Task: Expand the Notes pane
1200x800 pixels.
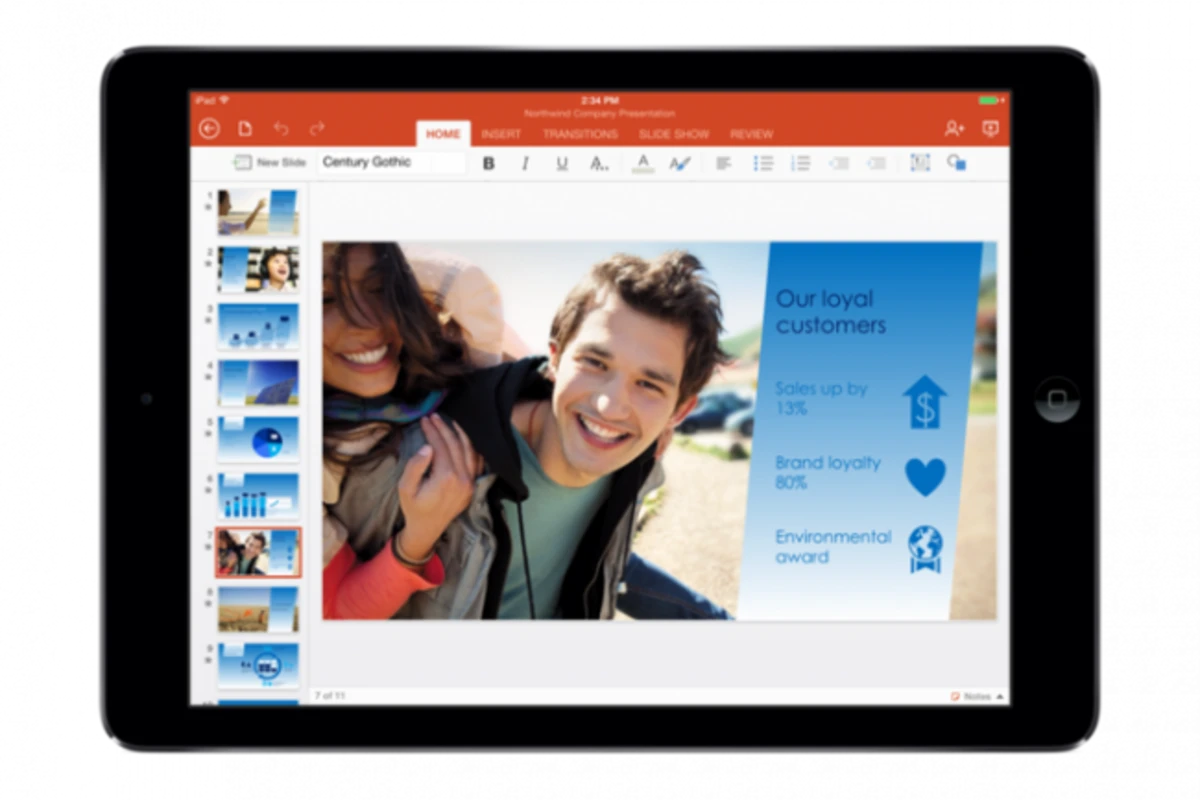Action: (x=977, y=696)
